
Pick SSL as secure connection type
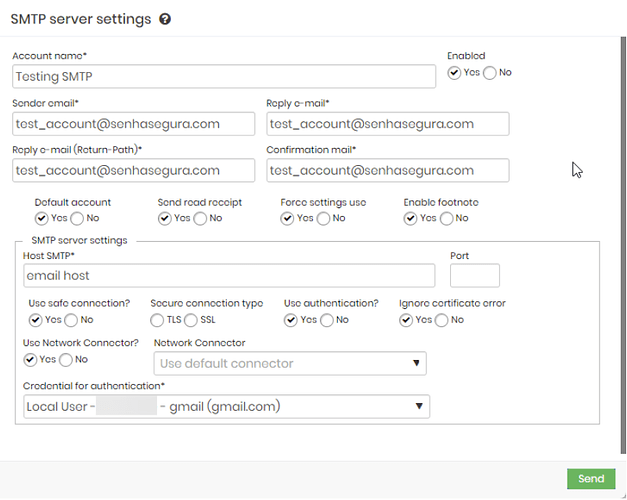(x=191, y=320)
